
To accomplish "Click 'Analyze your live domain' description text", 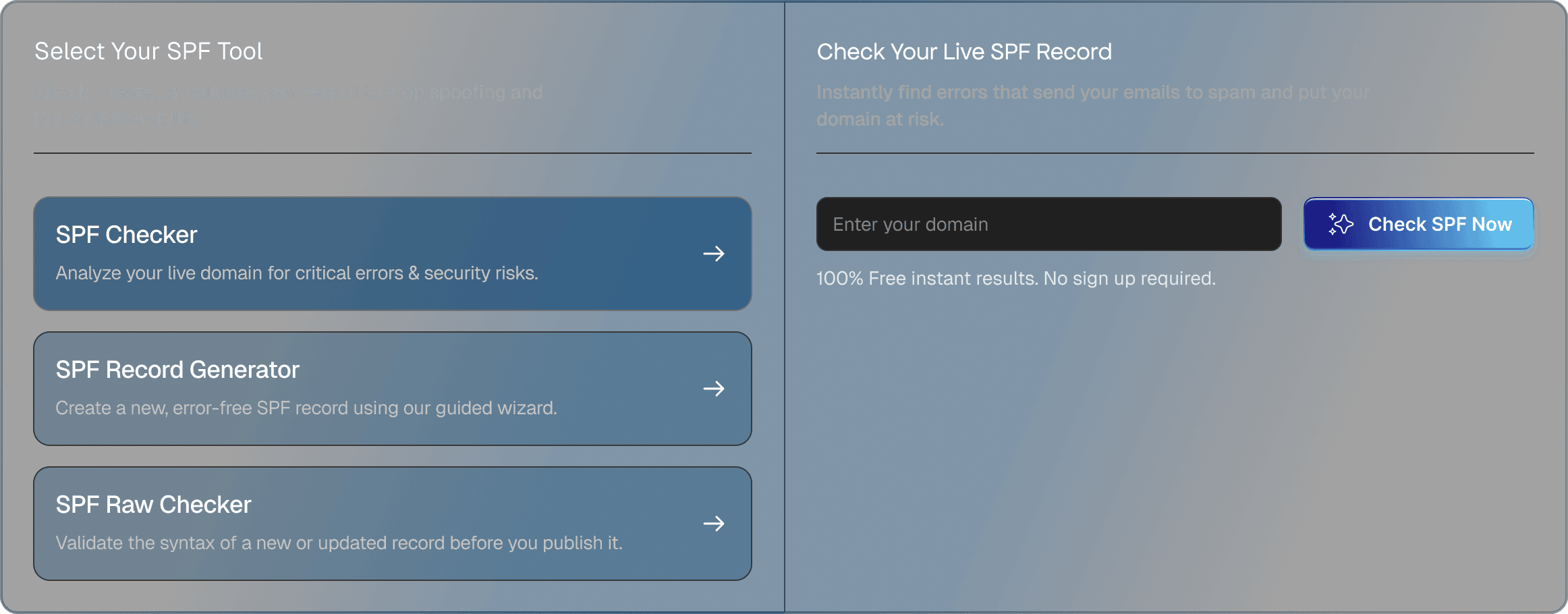I will pyautogui.click(x=297, y=273).
